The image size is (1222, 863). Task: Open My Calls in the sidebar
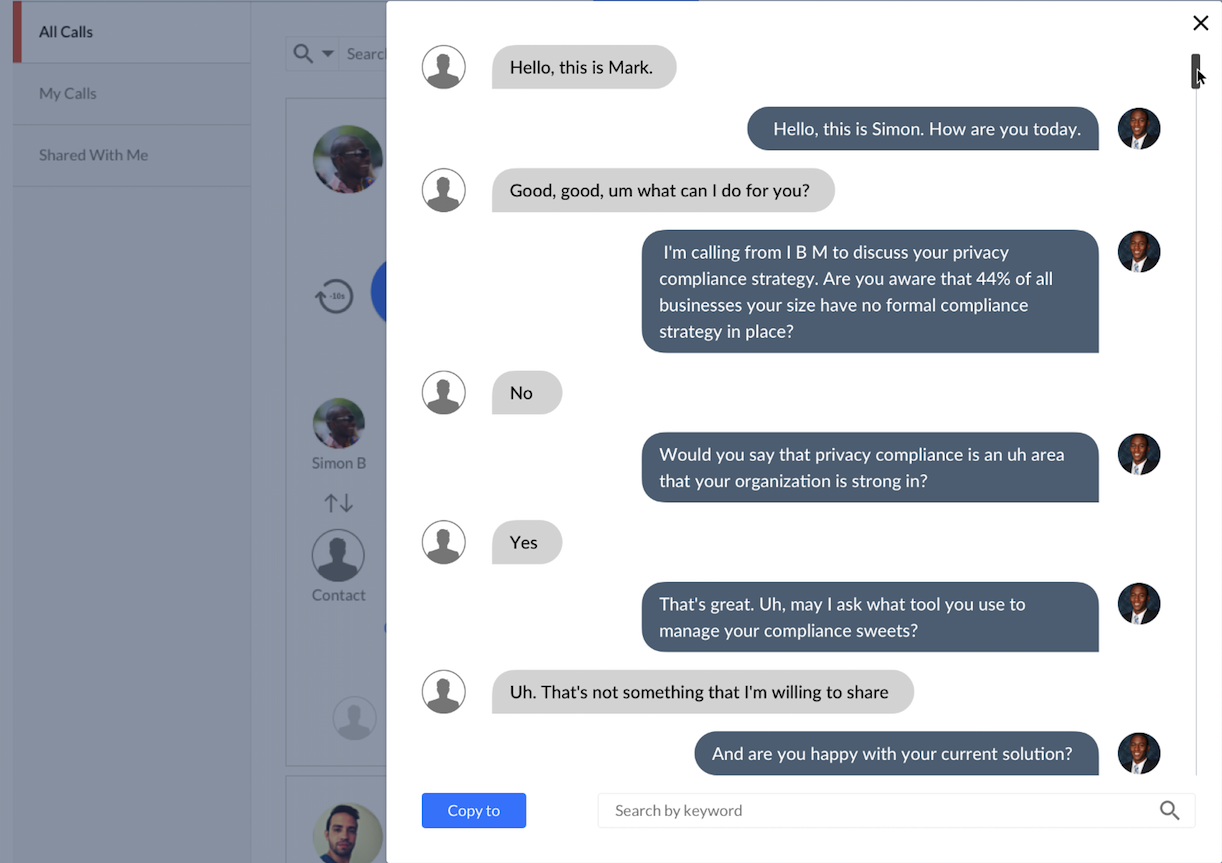(68, 94)
